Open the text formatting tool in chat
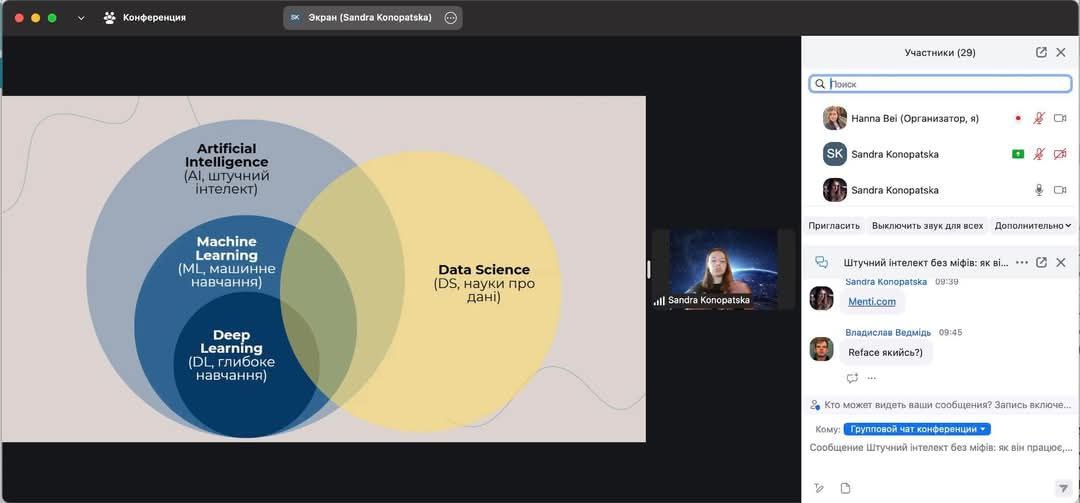 pos(818,488)
